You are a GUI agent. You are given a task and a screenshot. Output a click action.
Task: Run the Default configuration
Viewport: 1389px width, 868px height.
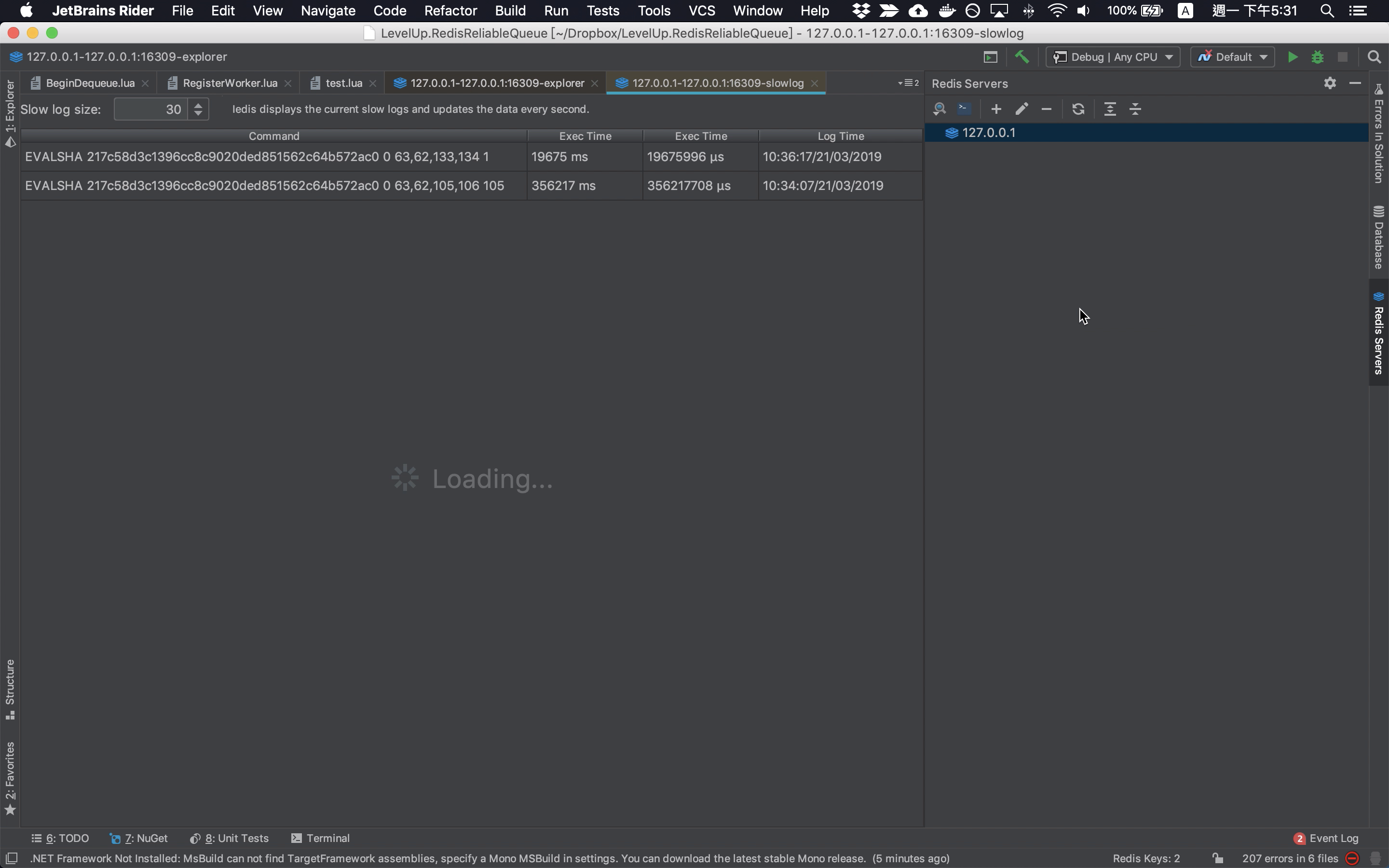(x=1293, y=57)
